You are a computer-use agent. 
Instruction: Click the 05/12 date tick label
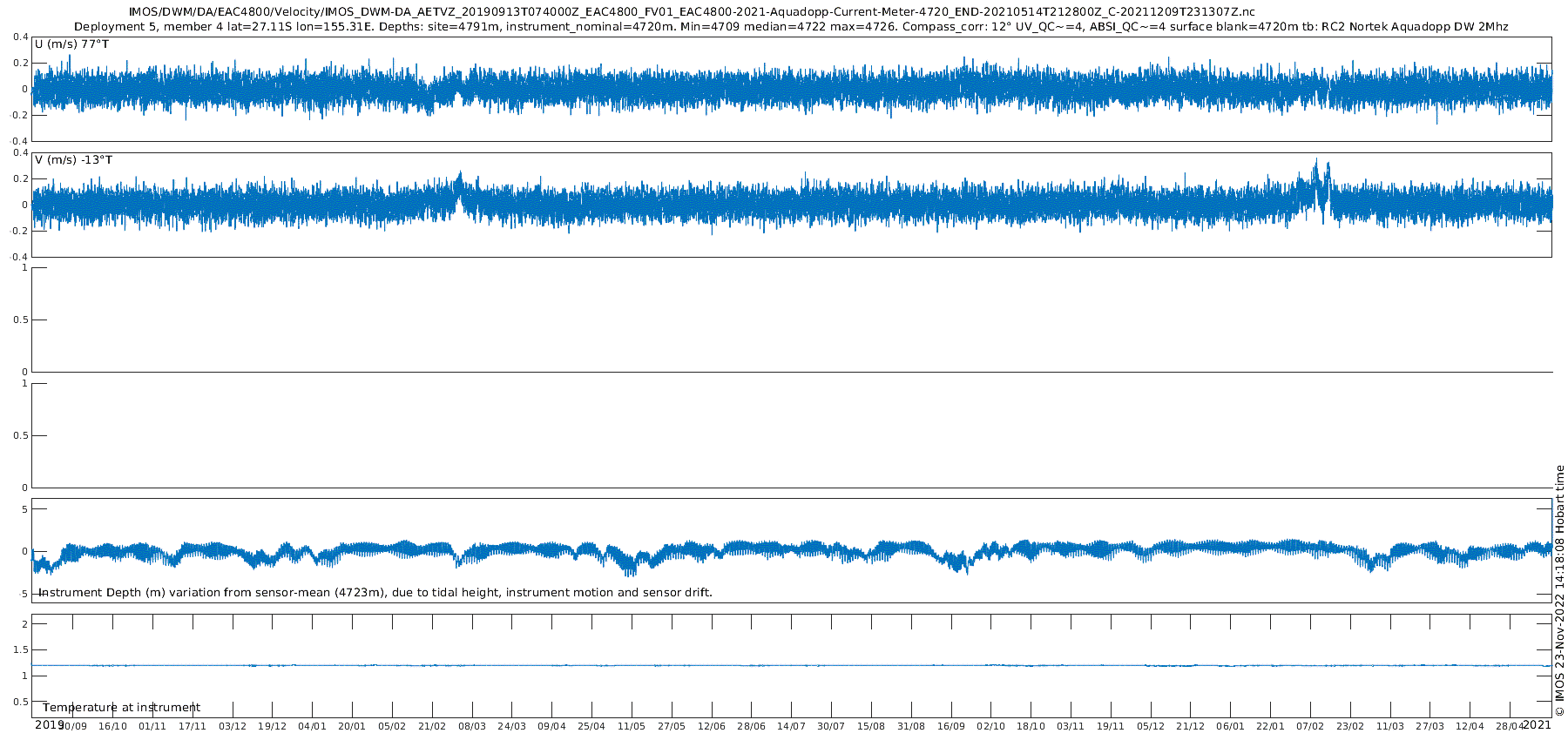click(1151, 726)
